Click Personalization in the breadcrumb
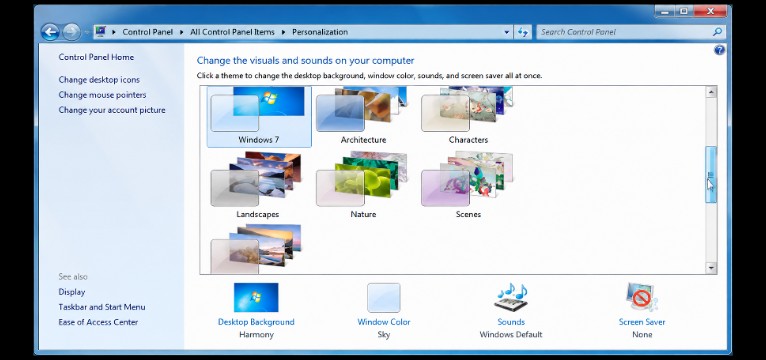Screen dimensions: 766x360 (320, 32)
